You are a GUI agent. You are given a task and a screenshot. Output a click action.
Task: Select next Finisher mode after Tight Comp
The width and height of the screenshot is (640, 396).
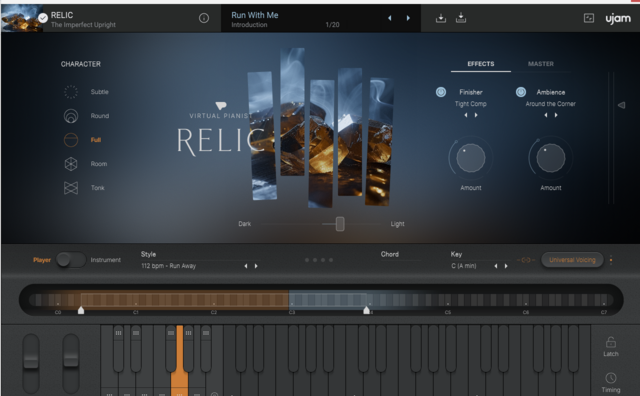476,115
